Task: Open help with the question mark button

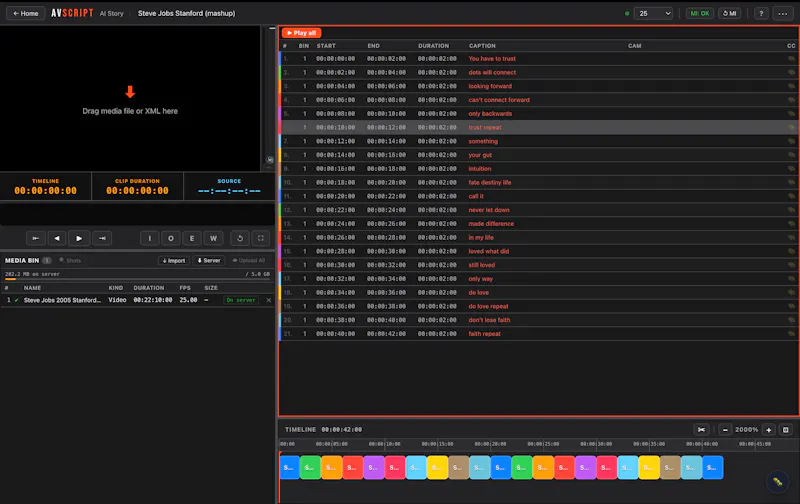Action: click(x=761, y=14)
